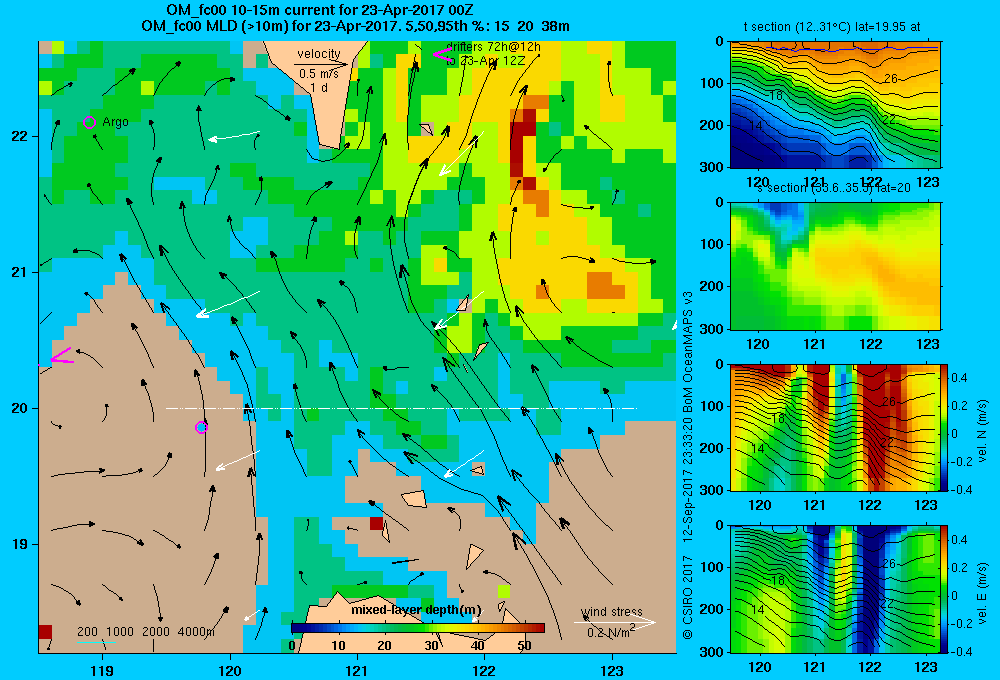
Task: Click the '1000' bathymetry depth label
Action: [x=120, y=632]
